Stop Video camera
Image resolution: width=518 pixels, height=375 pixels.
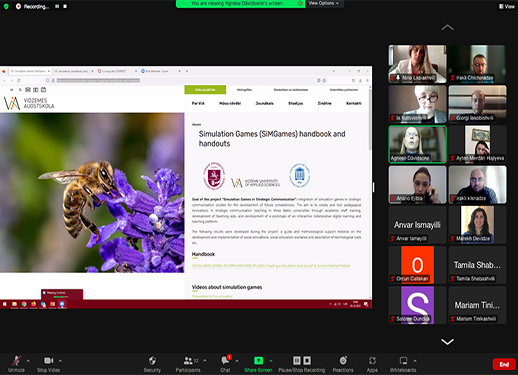48,364
